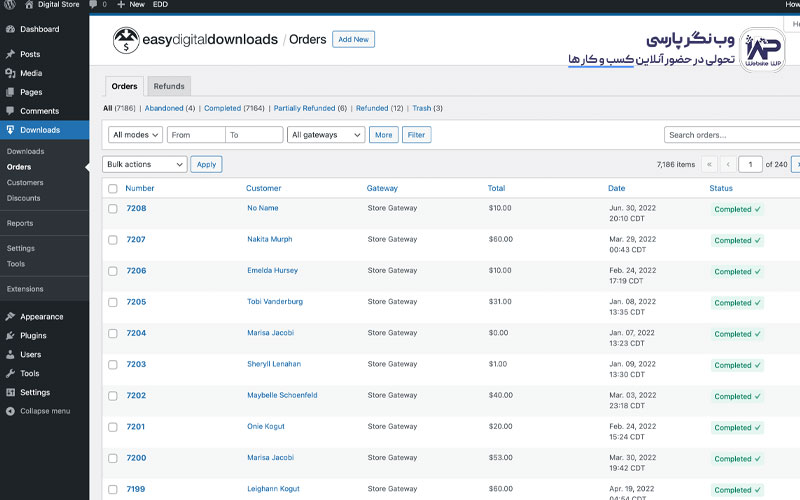Check the box for order 7204
The height and width of the screenshot is (500, 800).
tap(113, 333)
